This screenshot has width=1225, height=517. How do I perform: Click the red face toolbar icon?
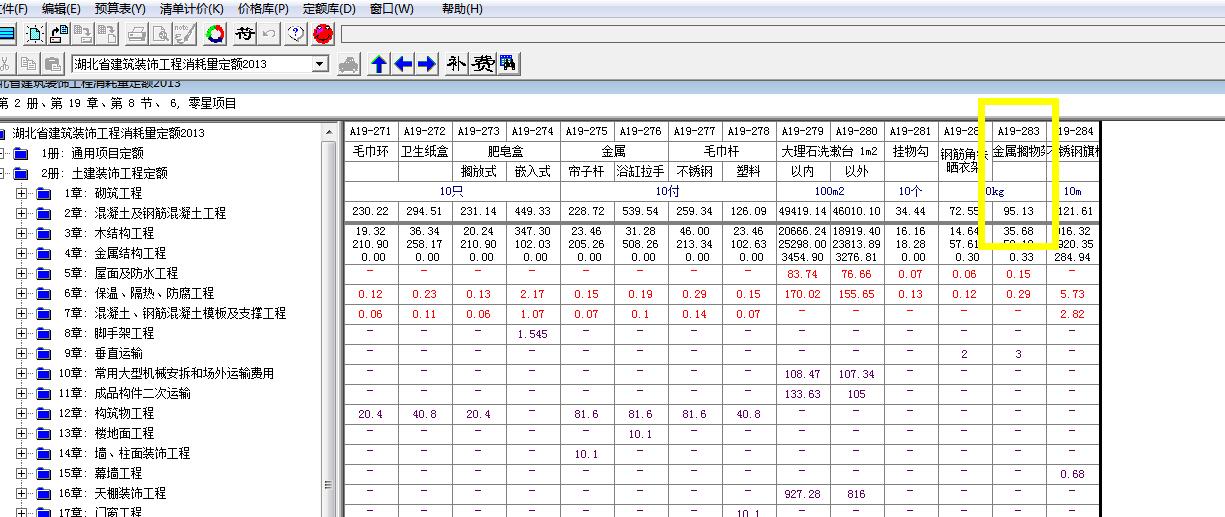(323, 33)
